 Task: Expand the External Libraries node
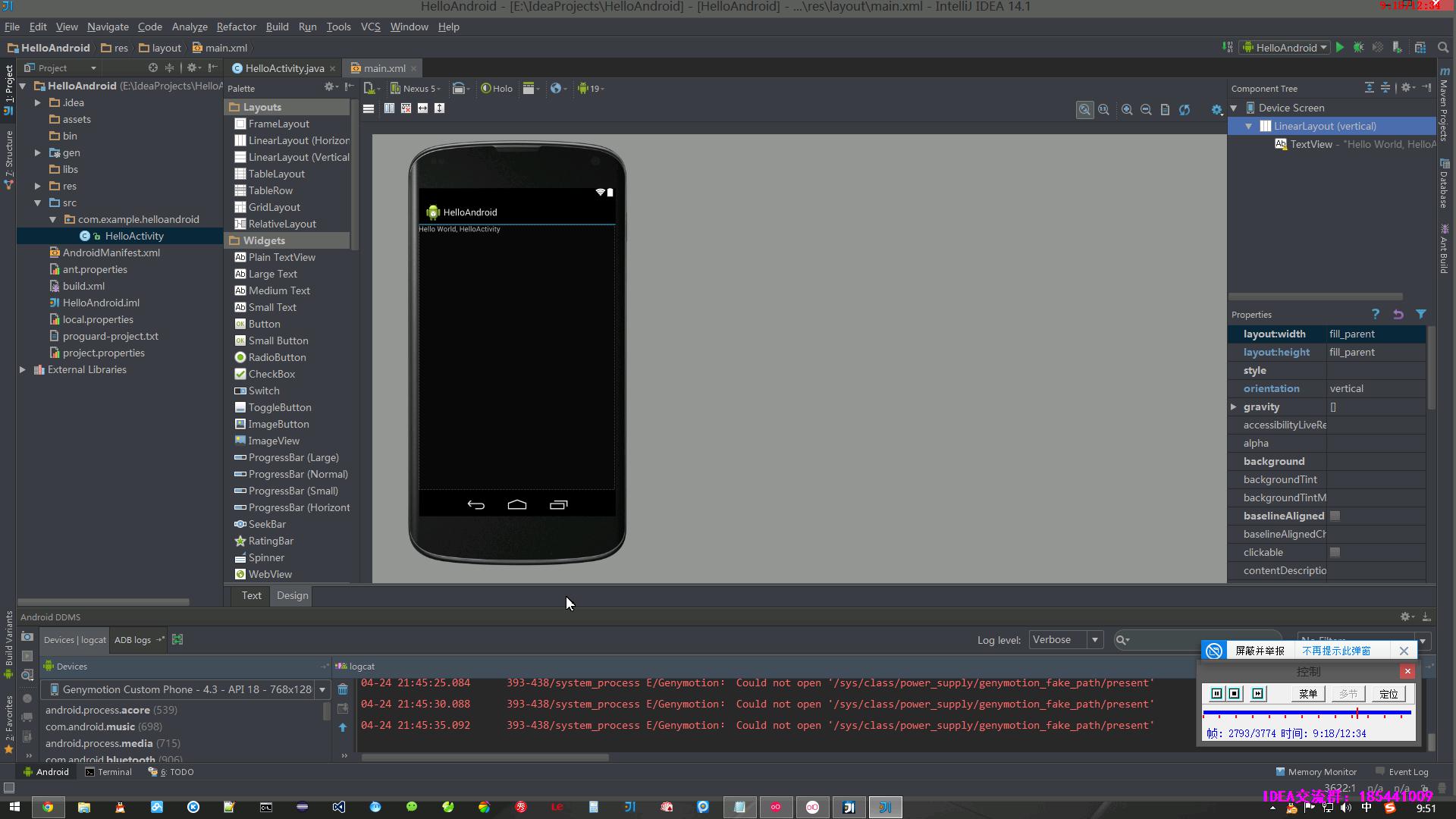pyautogui.click(x=23, y=369)
